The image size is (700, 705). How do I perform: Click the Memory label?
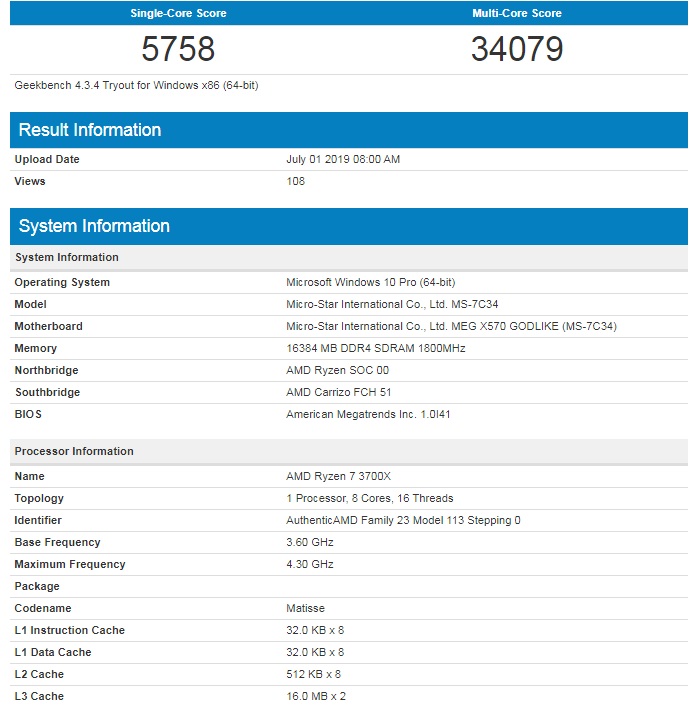36,348
